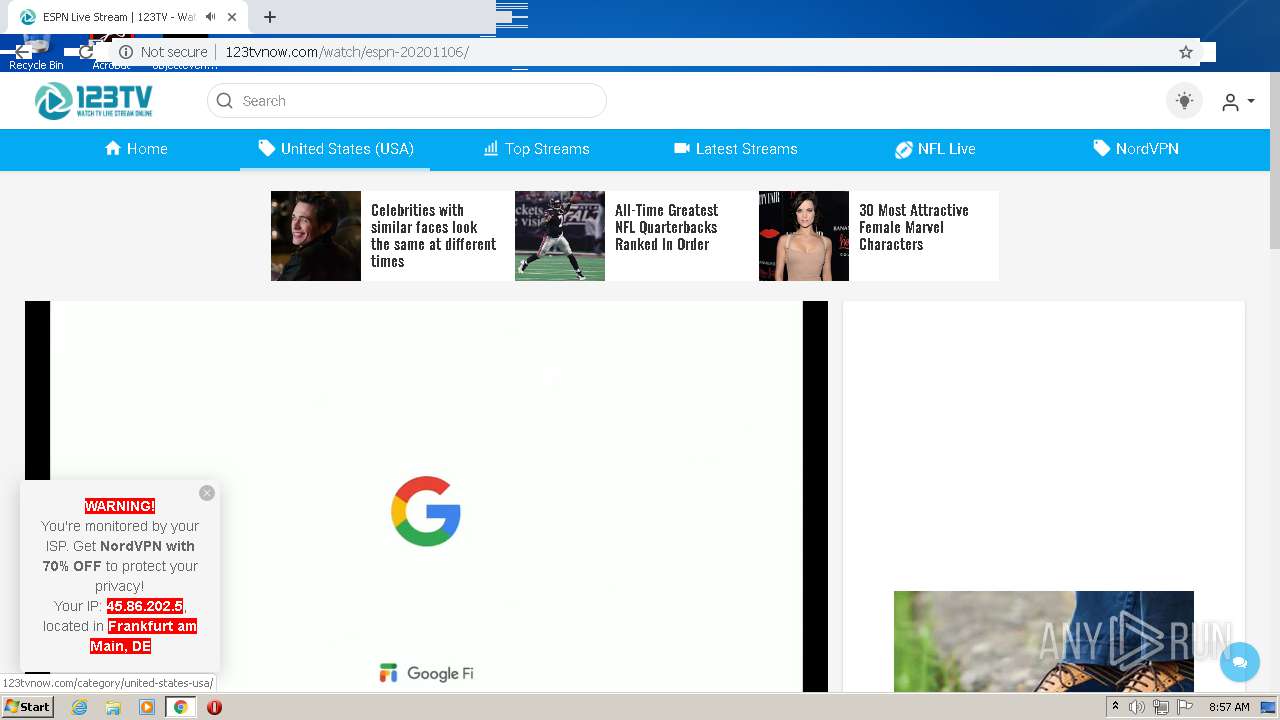Screen dimensions: 1280x720
Task: Show hidden tray icons arrow
Action: point(1115,706)
